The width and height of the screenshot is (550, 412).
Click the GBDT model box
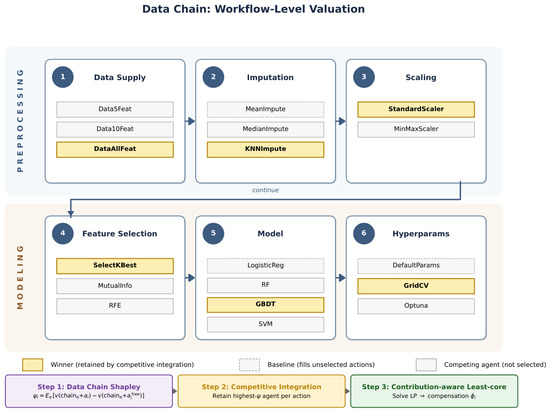tap(266, 305)
